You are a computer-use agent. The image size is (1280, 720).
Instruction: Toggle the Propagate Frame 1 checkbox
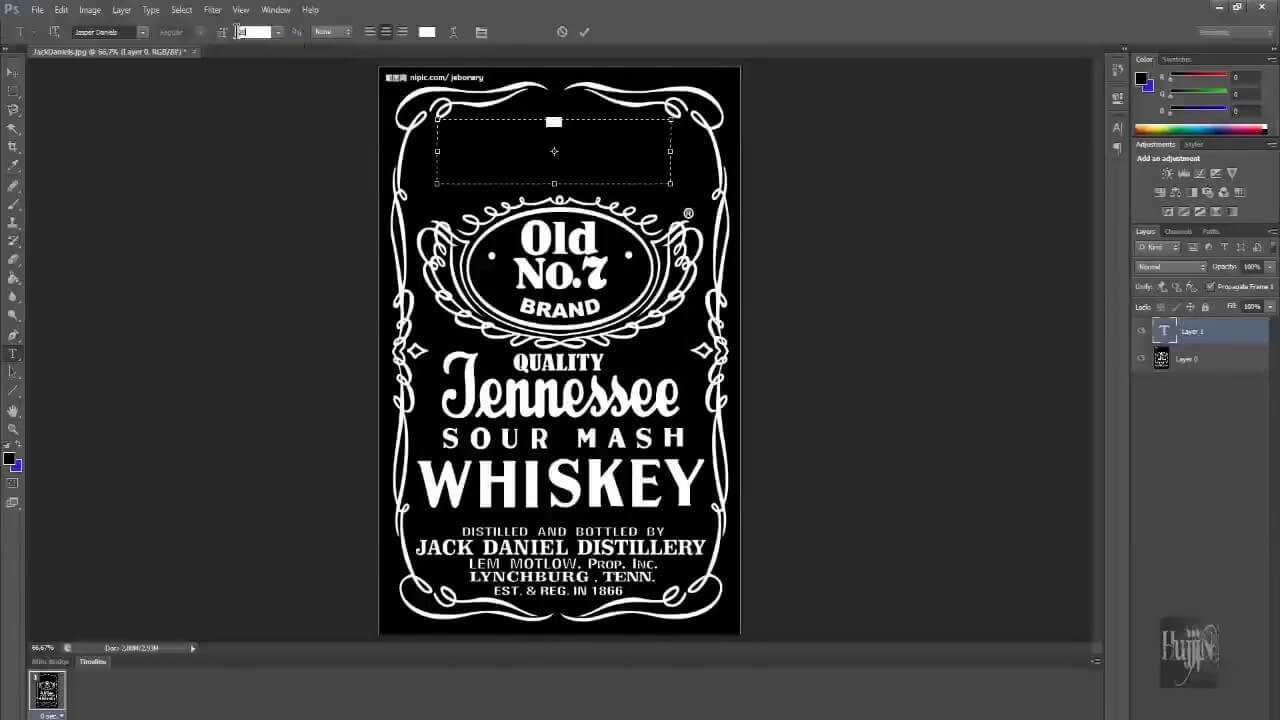click(1210, 286)
